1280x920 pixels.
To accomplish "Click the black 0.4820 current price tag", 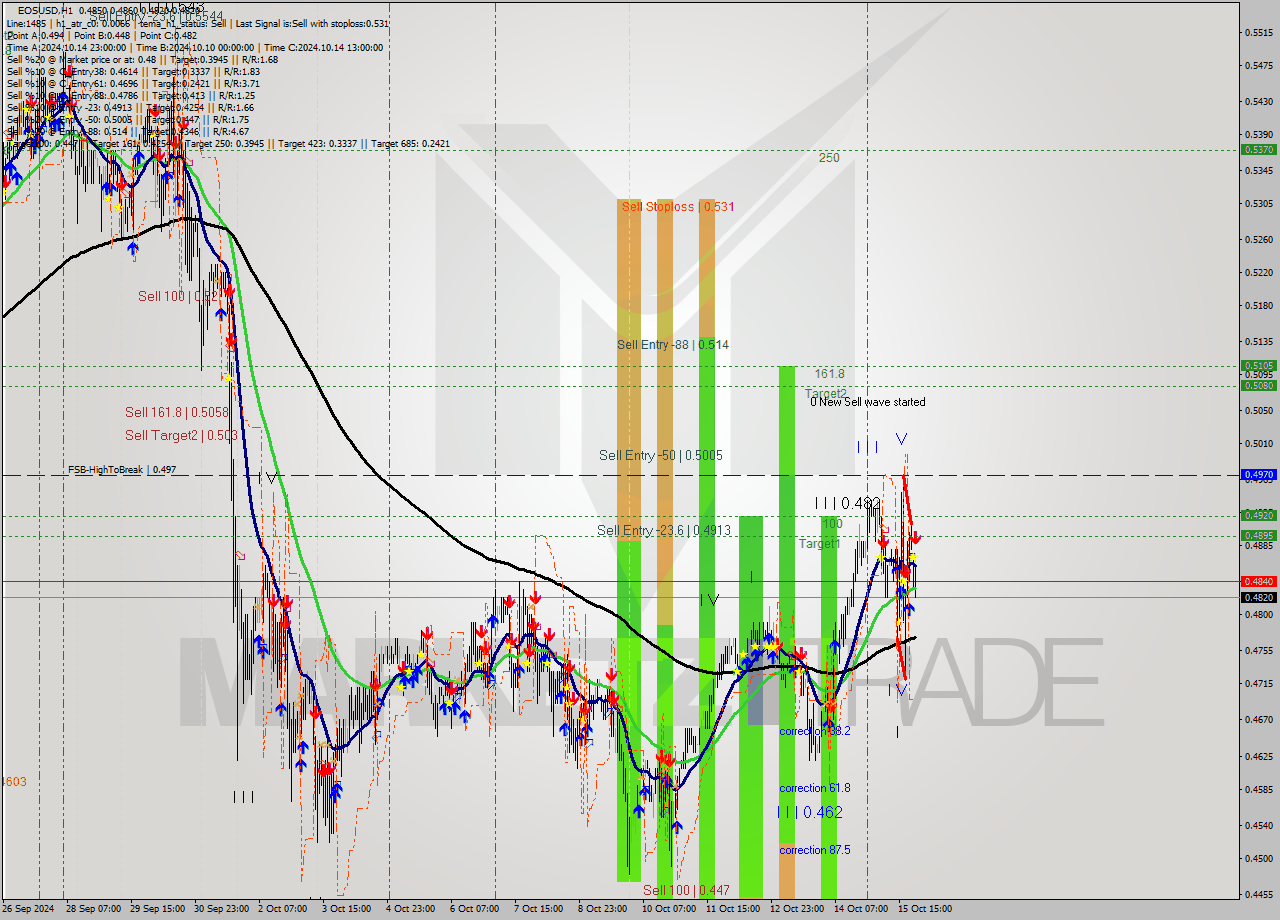I will 1258,597.
